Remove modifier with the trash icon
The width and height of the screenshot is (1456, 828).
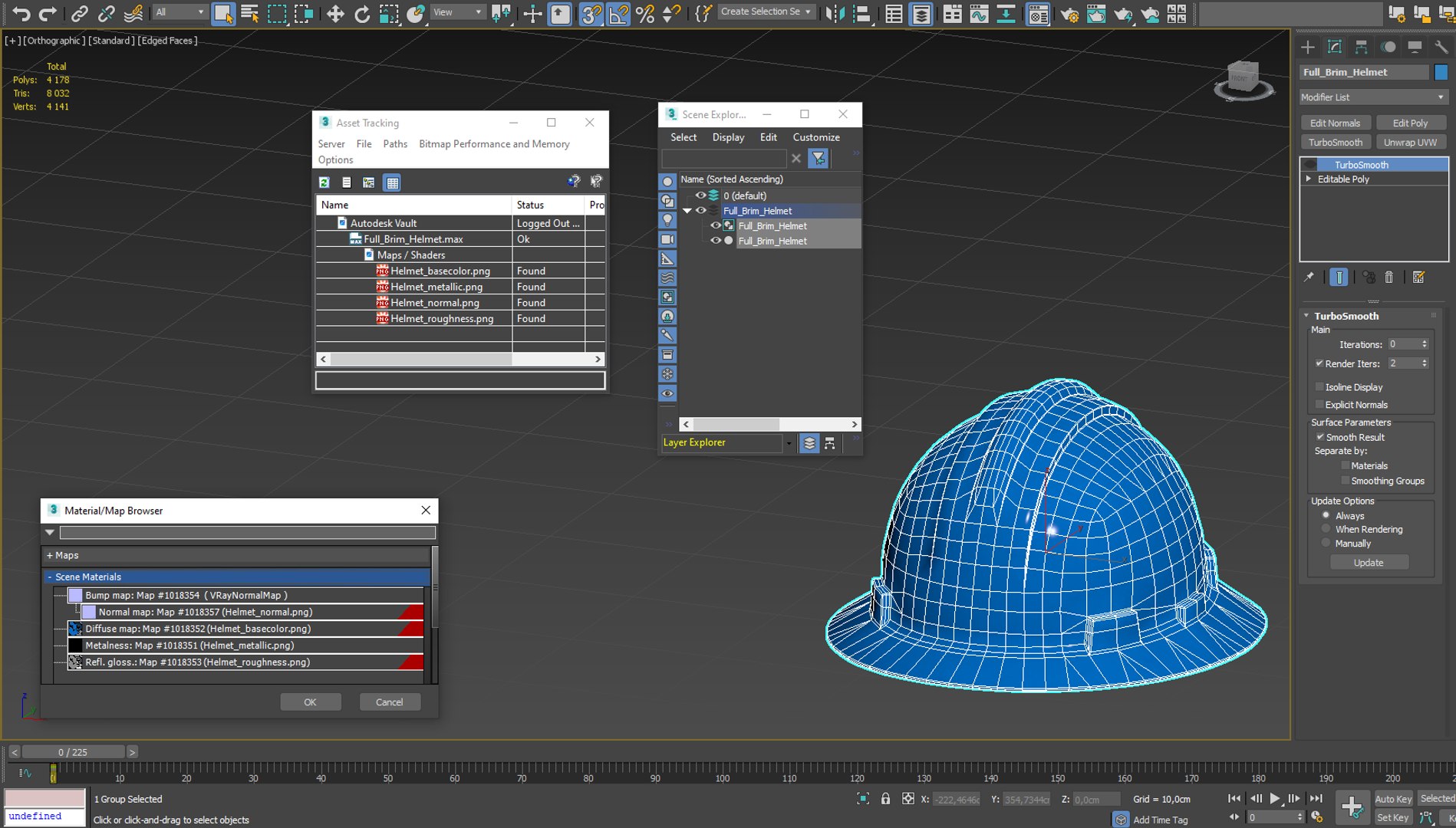1389,278
